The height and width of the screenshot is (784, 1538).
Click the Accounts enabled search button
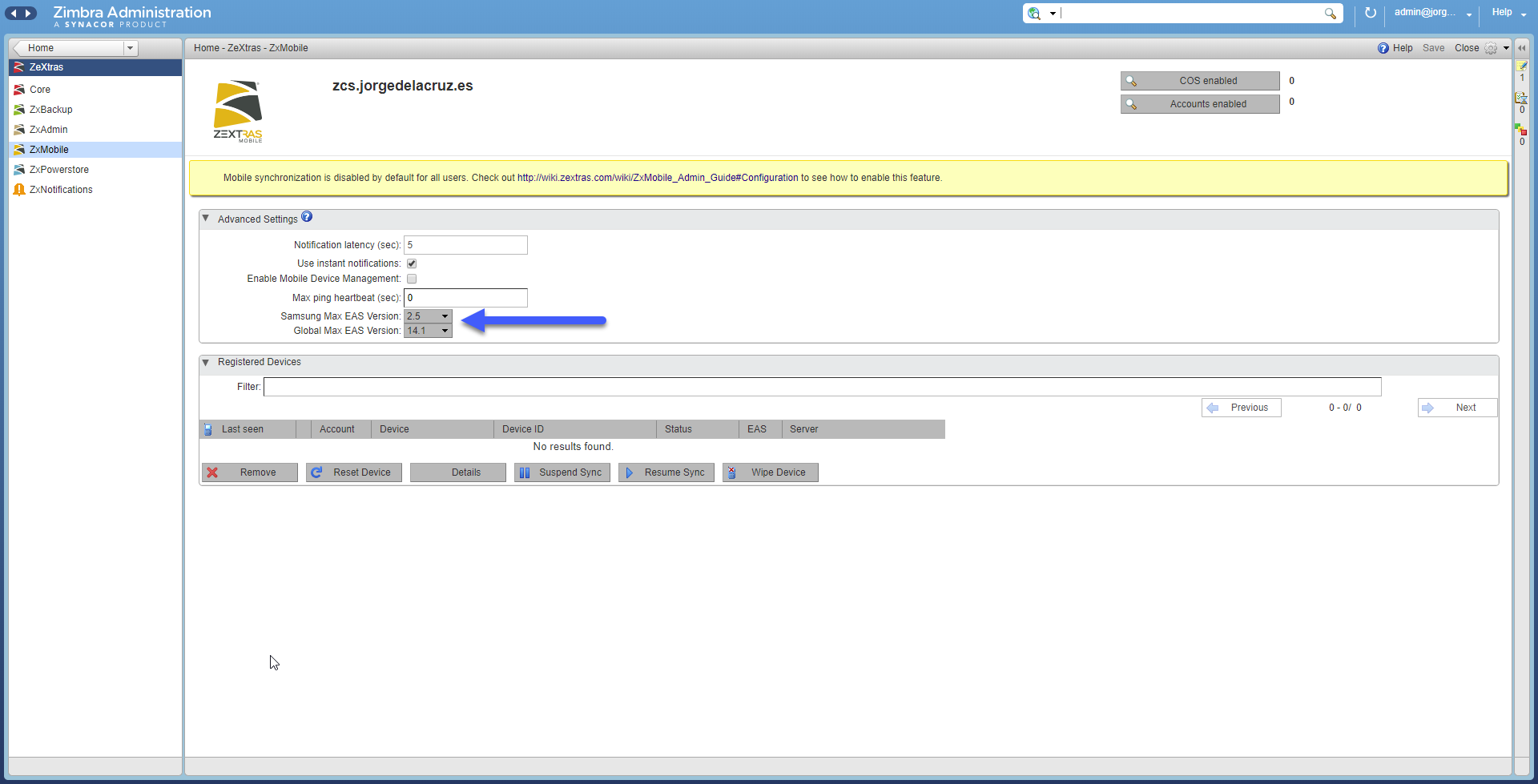tap(1200, 104)
